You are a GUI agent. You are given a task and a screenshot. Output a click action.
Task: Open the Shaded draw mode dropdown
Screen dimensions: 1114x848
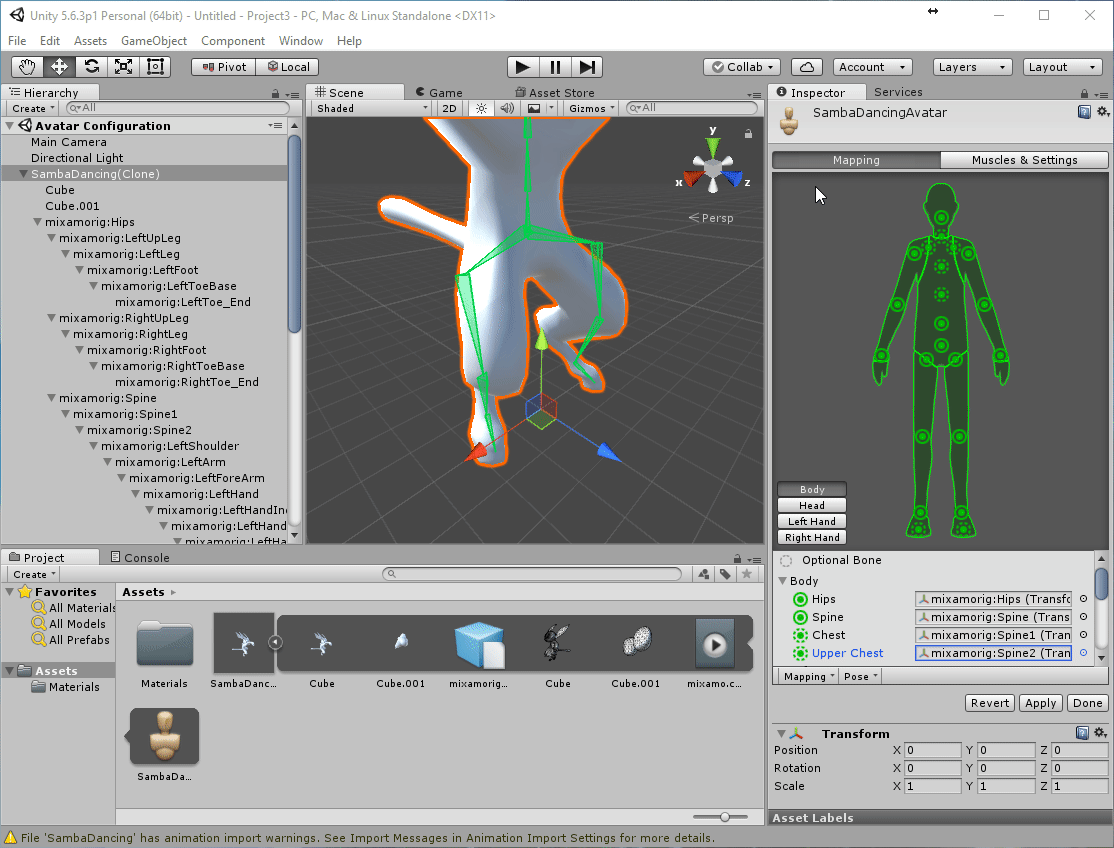372,108
